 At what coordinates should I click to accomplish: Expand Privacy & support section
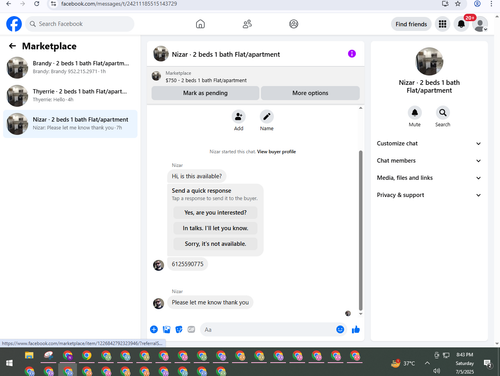click(429, 195)
